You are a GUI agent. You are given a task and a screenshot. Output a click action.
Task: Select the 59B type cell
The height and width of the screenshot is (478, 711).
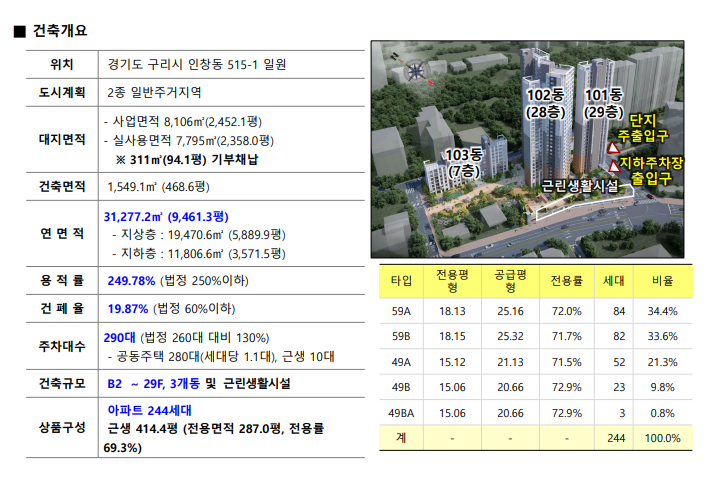pyautogui.click(x=401, y=337)
